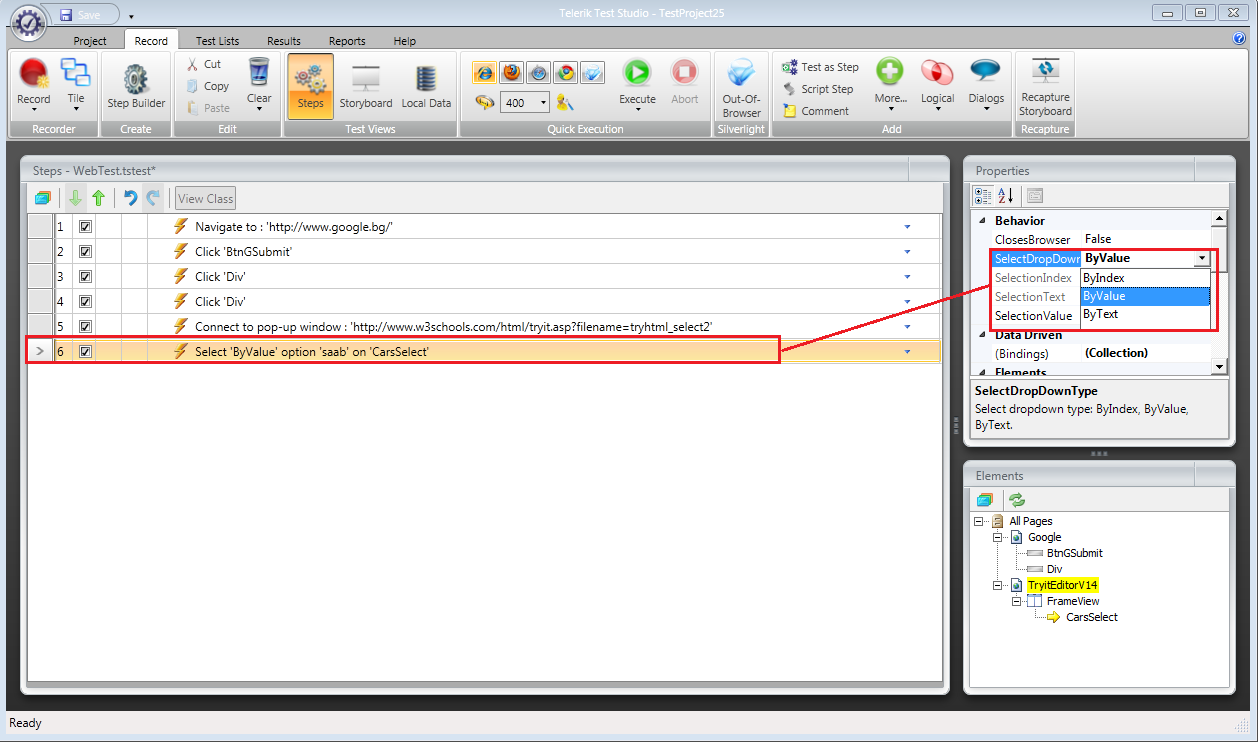Open the Test Lists tab
The height and width of the screenshot is (742, 1258).
click(x=217, y=41)
